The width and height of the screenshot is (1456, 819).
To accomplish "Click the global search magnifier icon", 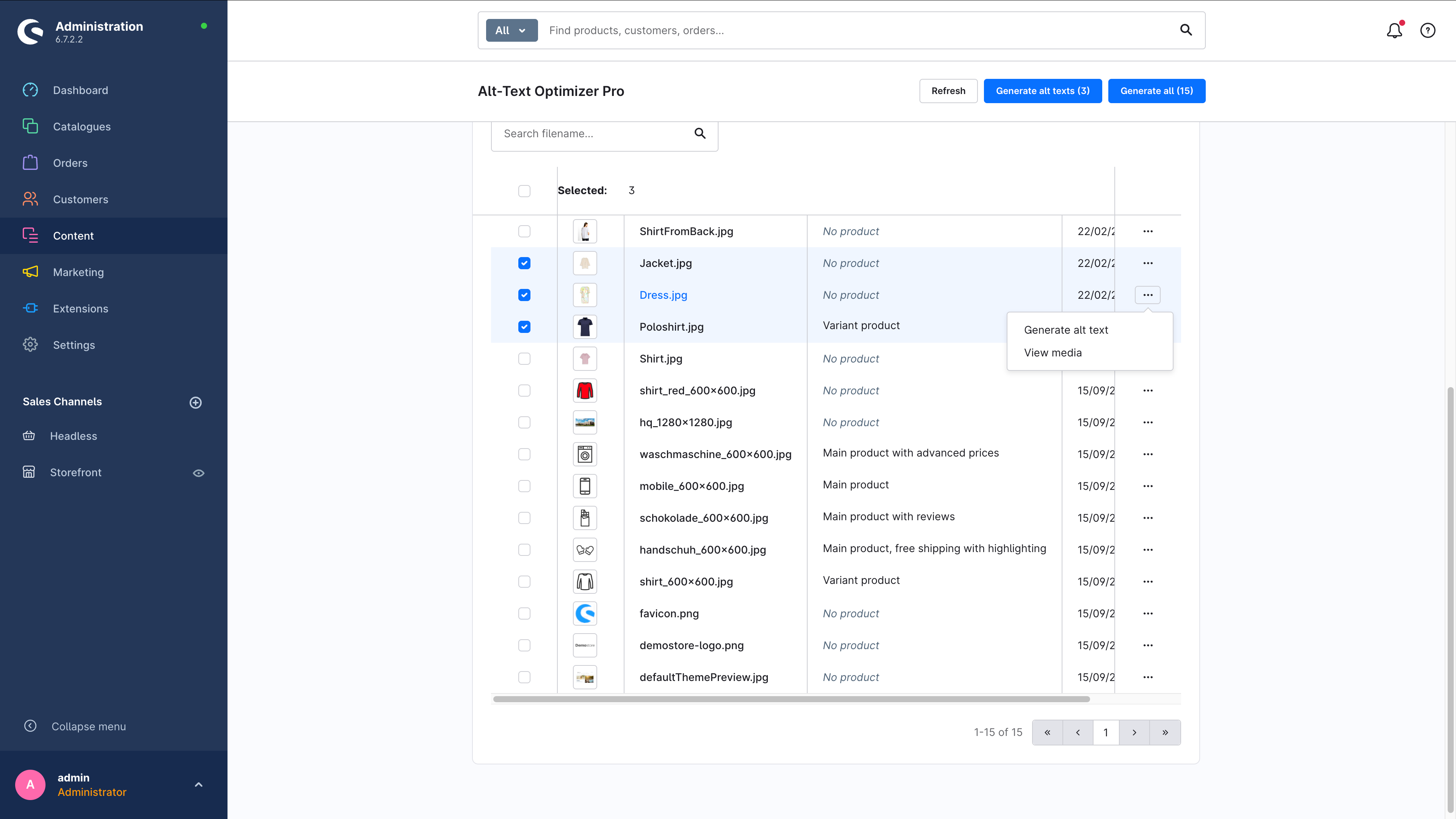I will 1186,30.
